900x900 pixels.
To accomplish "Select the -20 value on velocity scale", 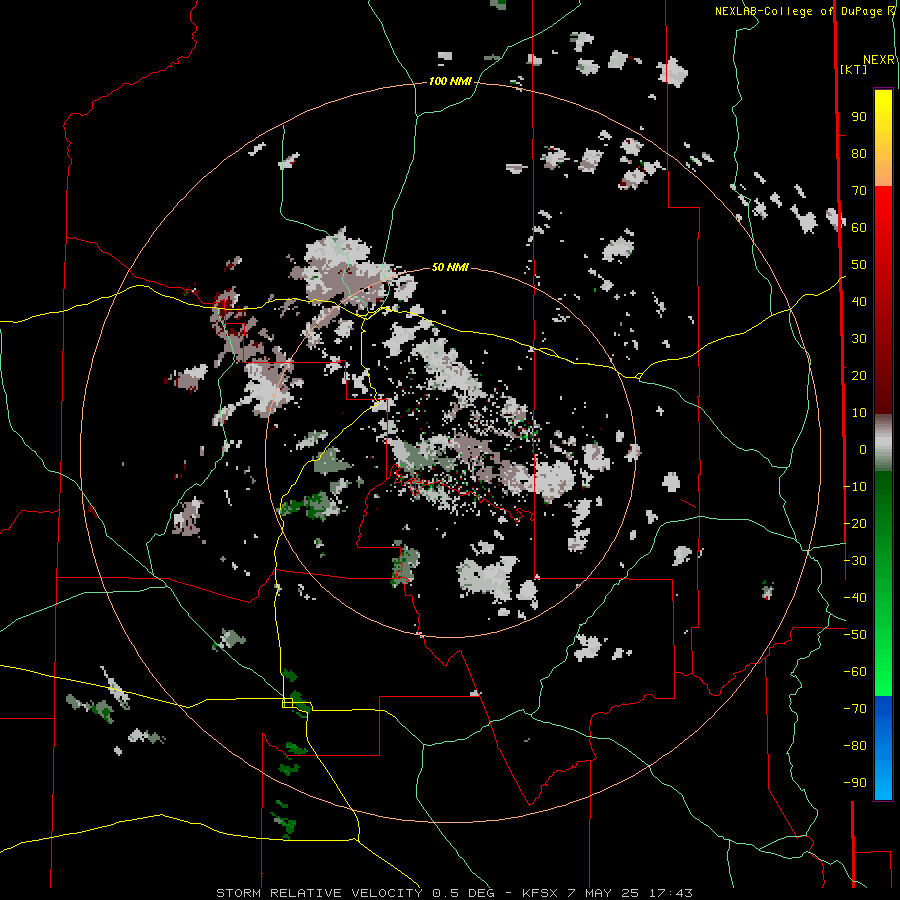I will coord(855,523).
